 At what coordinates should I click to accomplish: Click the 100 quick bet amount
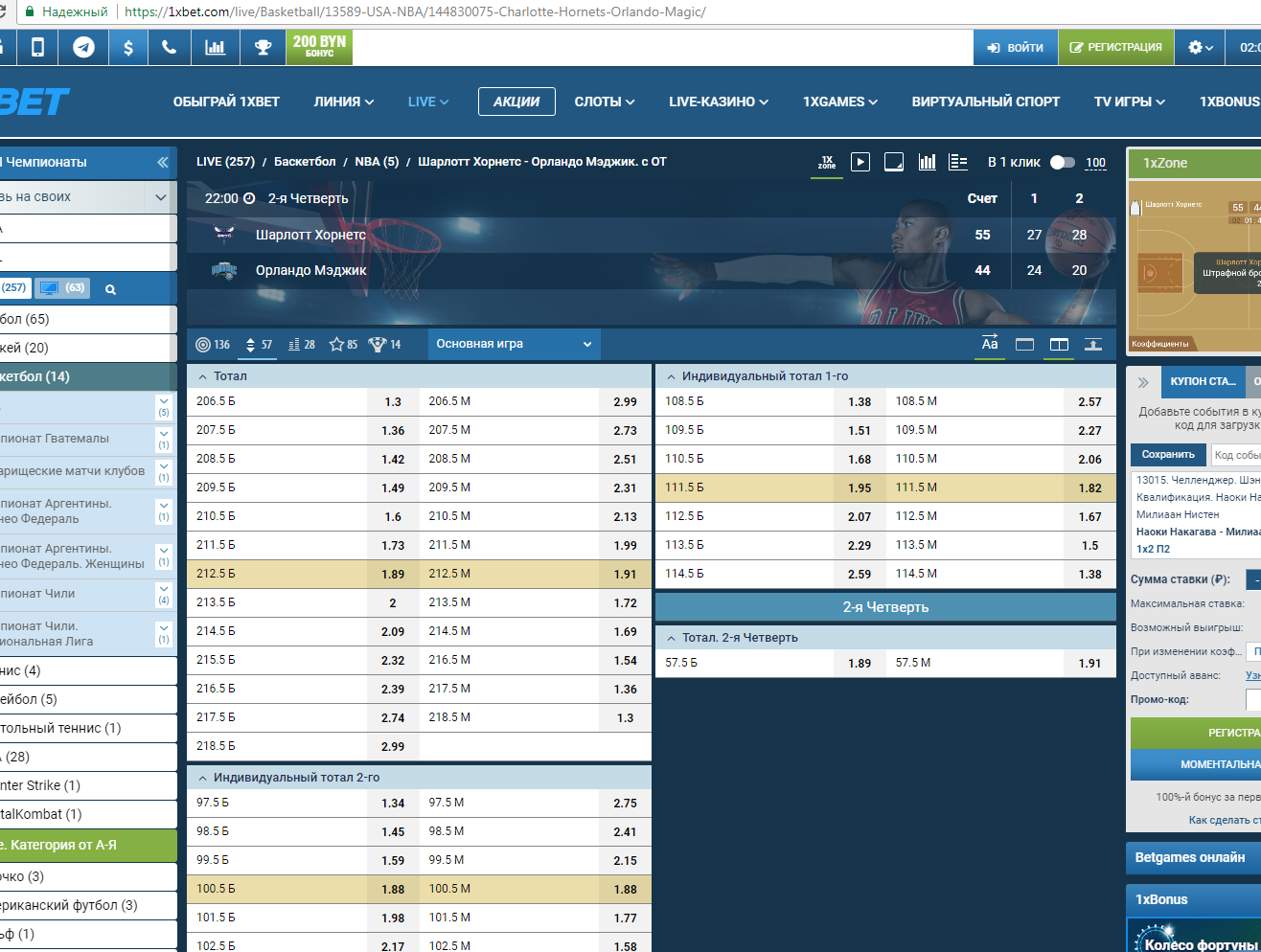click(1095, 163)
